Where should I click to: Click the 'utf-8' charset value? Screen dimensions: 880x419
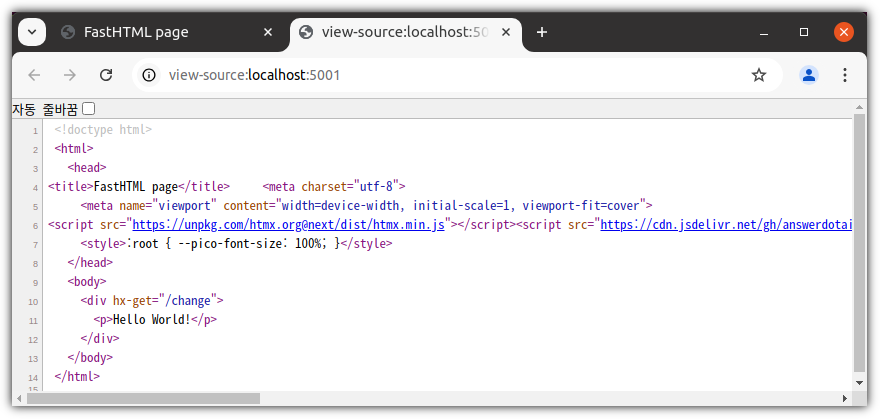point(376,186)
